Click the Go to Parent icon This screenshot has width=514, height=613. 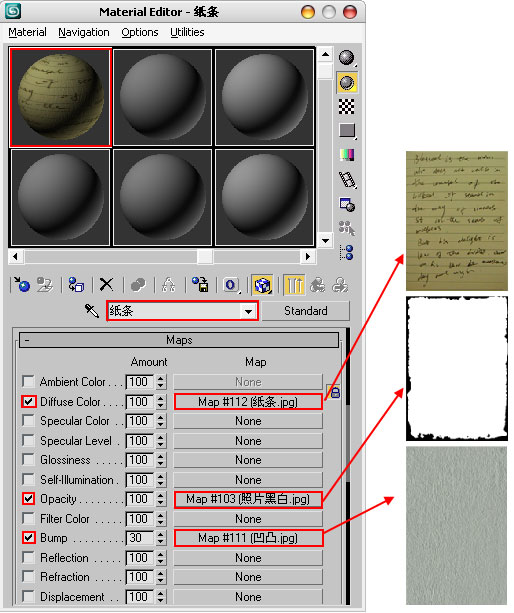click(x=317, y=285)
